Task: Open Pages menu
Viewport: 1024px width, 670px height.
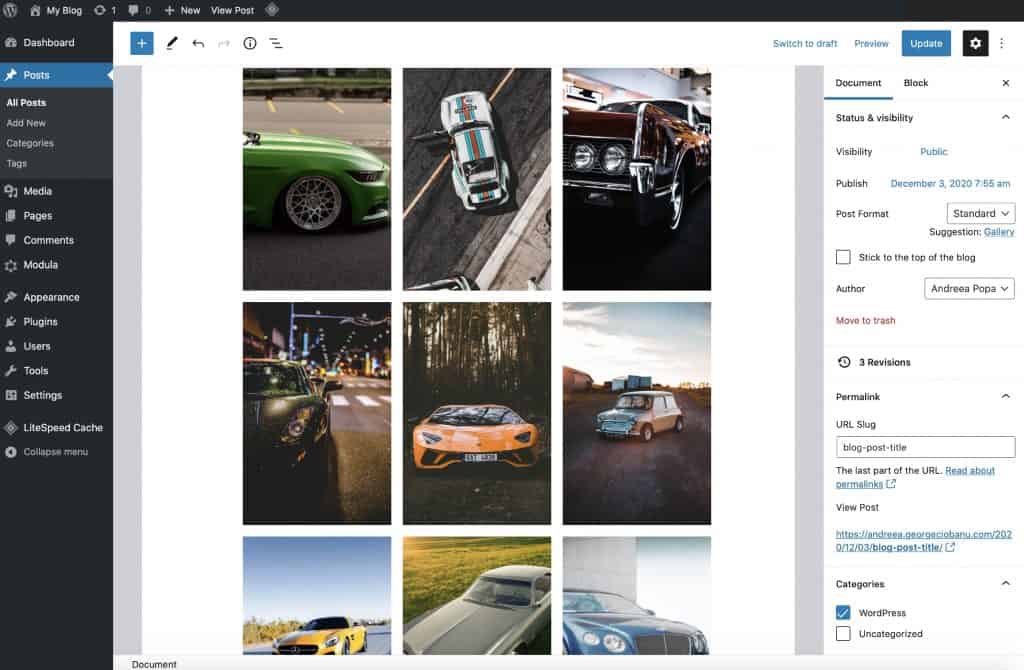Action: click(56, 215)
